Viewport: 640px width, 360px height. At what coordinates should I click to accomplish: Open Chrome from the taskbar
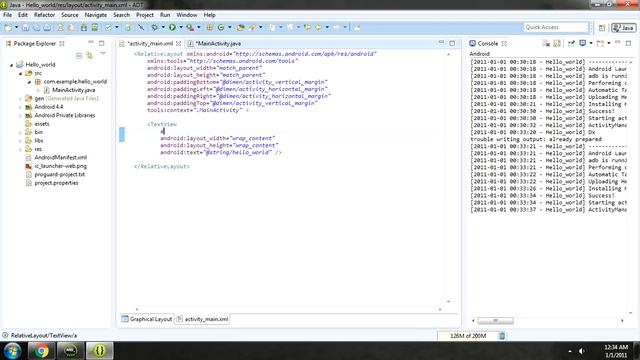click(41, 351)
